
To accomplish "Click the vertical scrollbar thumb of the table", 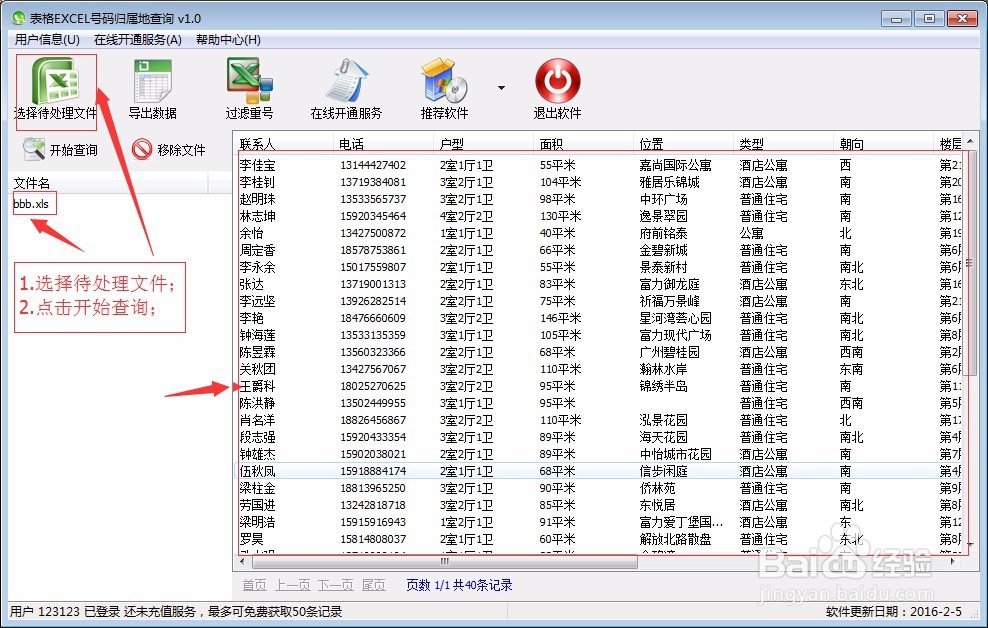I will [970, 263].
